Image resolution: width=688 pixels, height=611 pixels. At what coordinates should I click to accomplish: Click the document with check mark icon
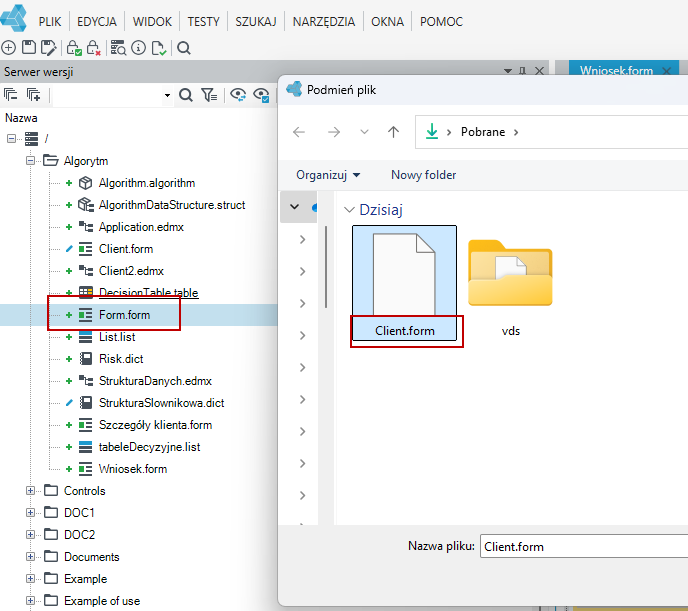158,47
